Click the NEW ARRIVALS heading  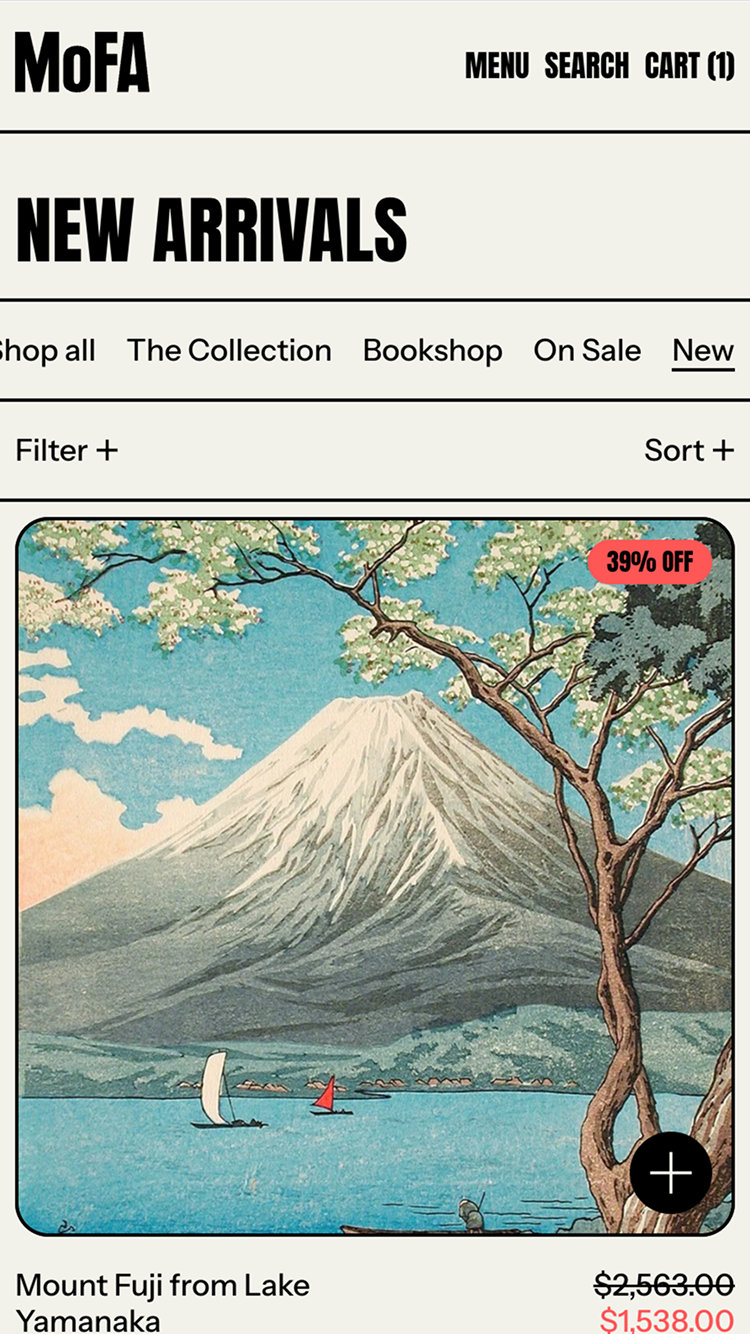212,230
